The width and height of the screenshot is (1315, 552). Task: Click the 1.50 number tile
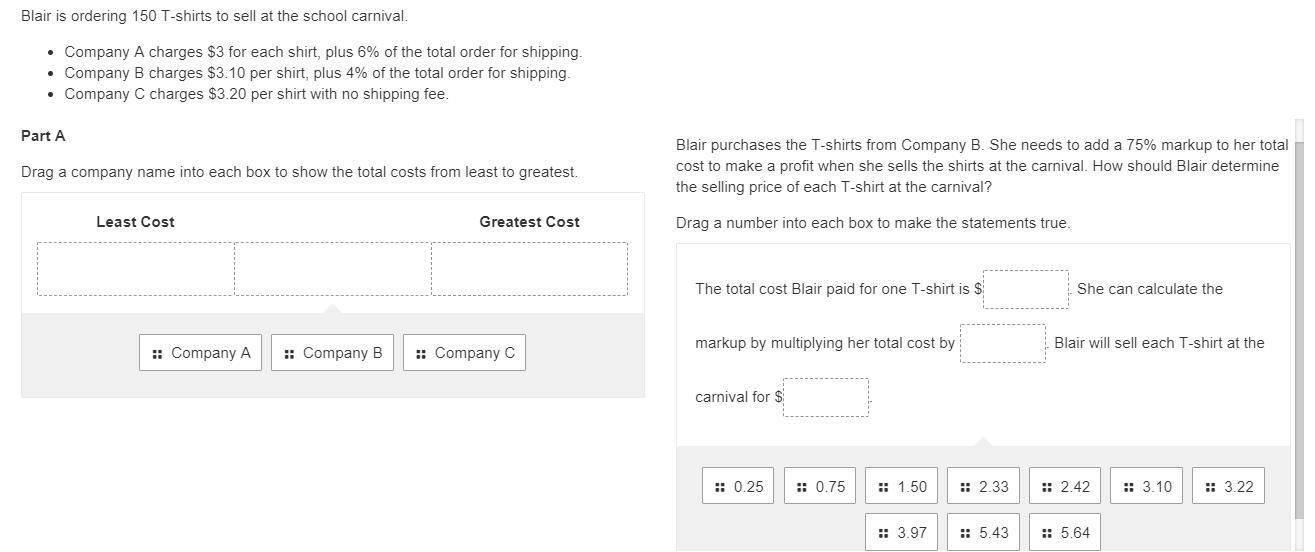[x=902, y=487]
